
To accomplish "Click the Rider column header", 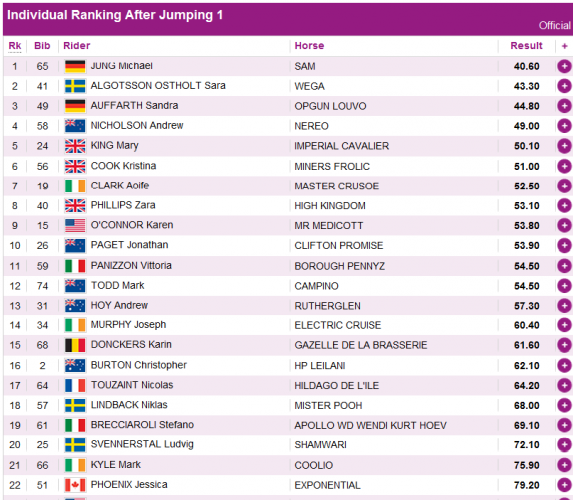I will 76,46.
